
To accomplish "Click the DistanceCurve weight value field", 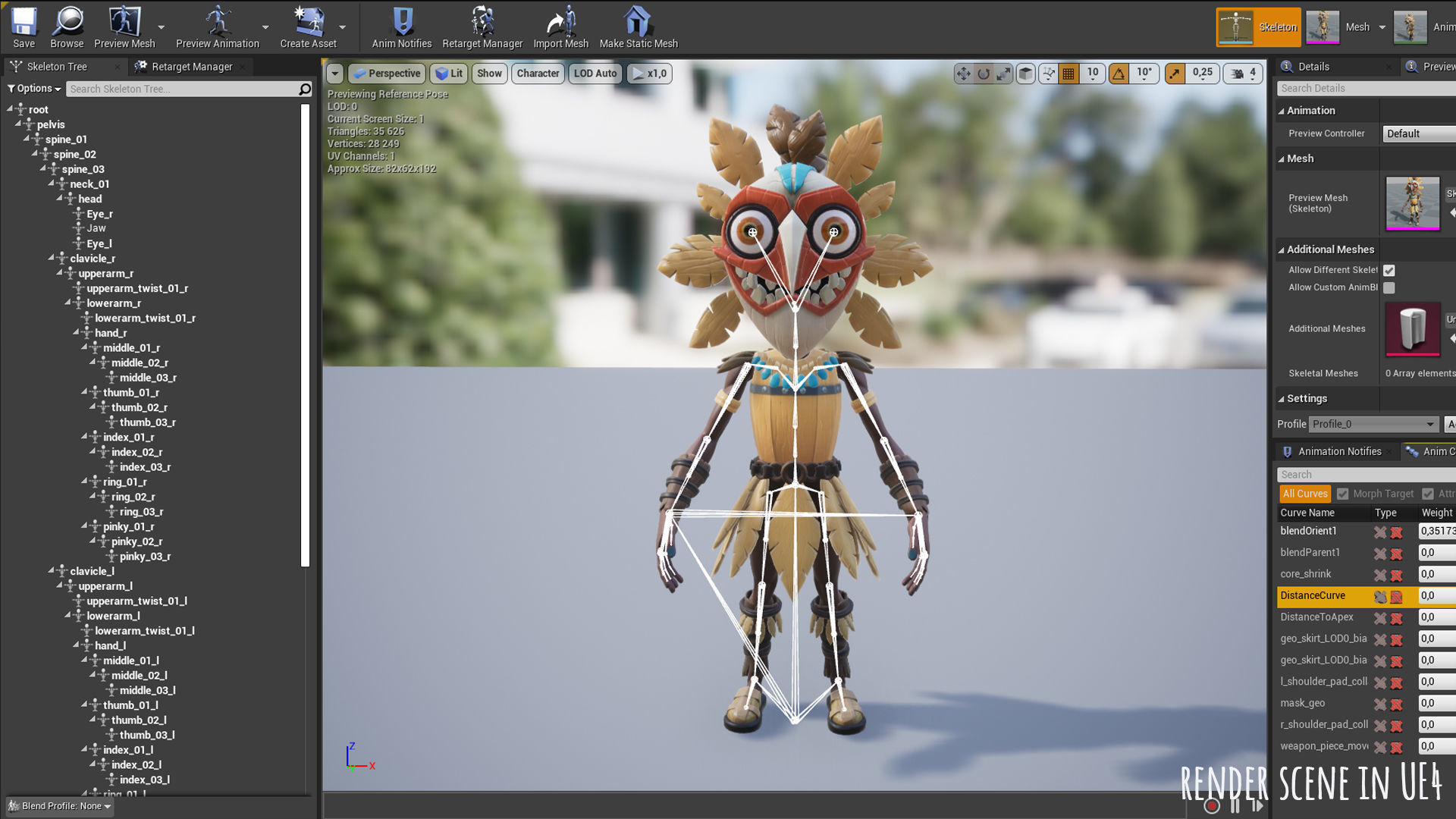I will [x=1437, y=597].
